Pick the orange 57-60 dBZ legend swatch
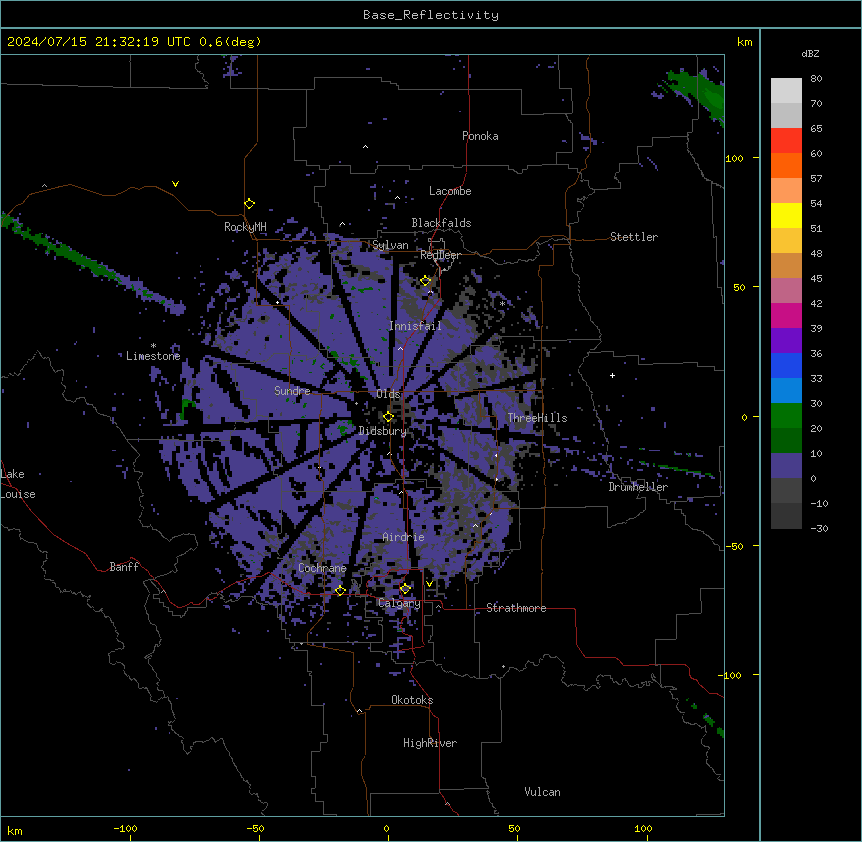Screen dimensions: 862x842 pyautogui.click(x=786, y=165)
